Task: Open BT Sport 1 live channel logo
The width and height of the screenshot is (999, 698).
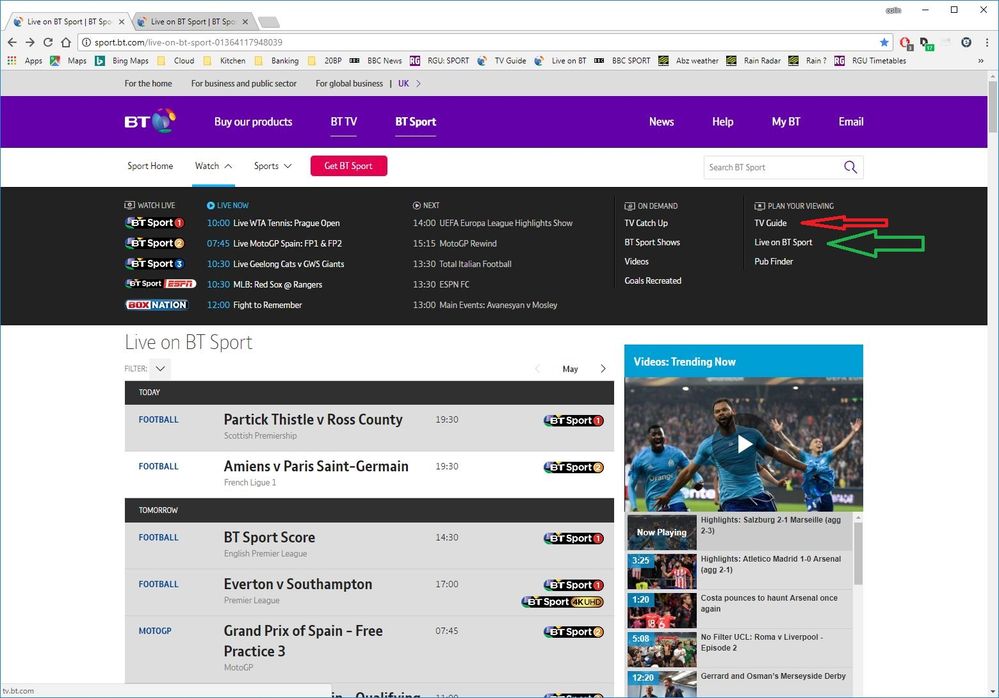Action: (154, 223)
